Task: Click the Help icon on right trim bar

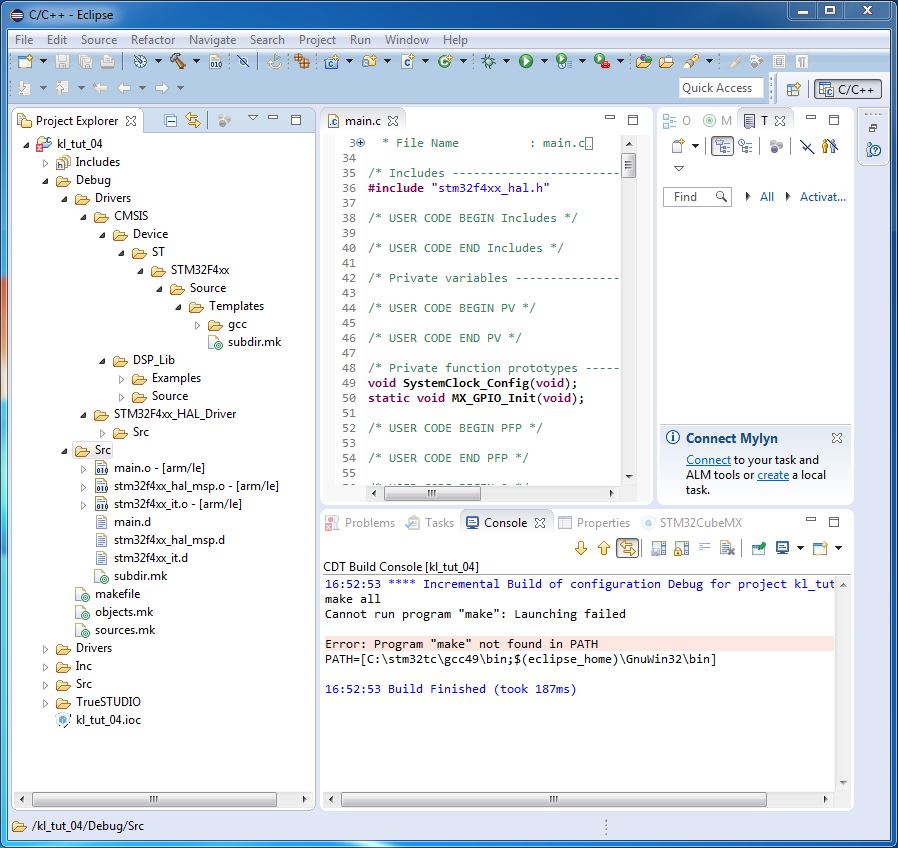Action: 873,150
